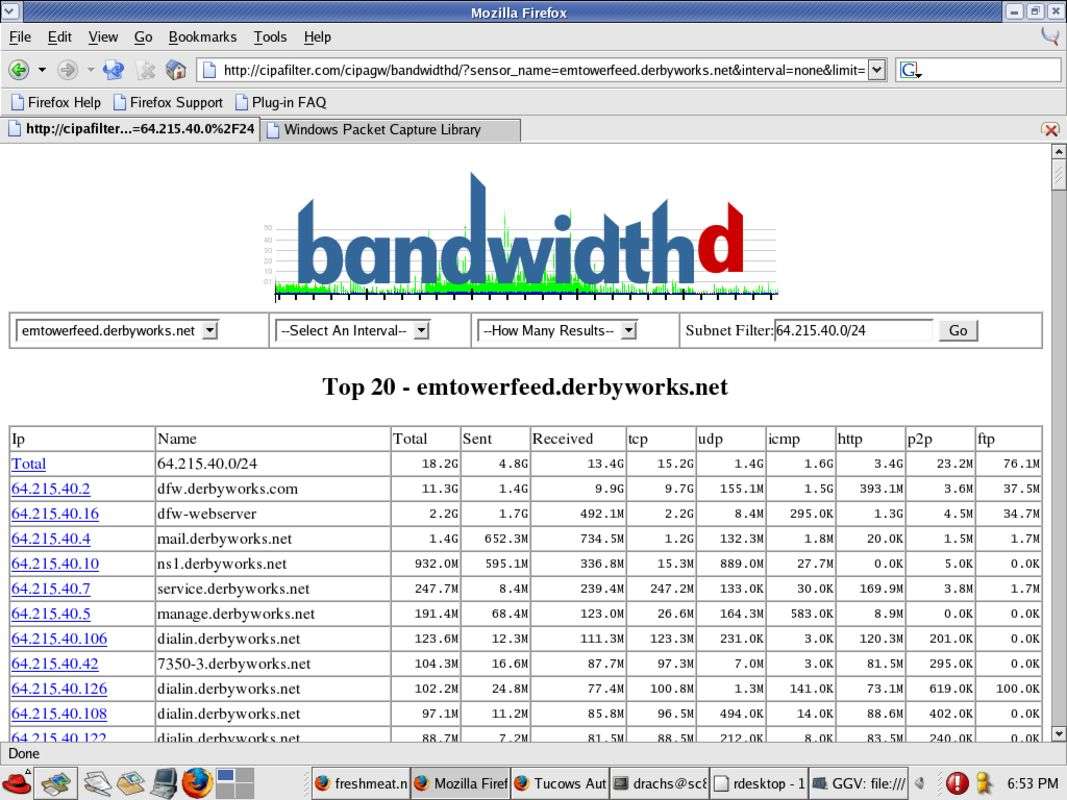Launch Firefox from the panel icon

pos(196,783)
